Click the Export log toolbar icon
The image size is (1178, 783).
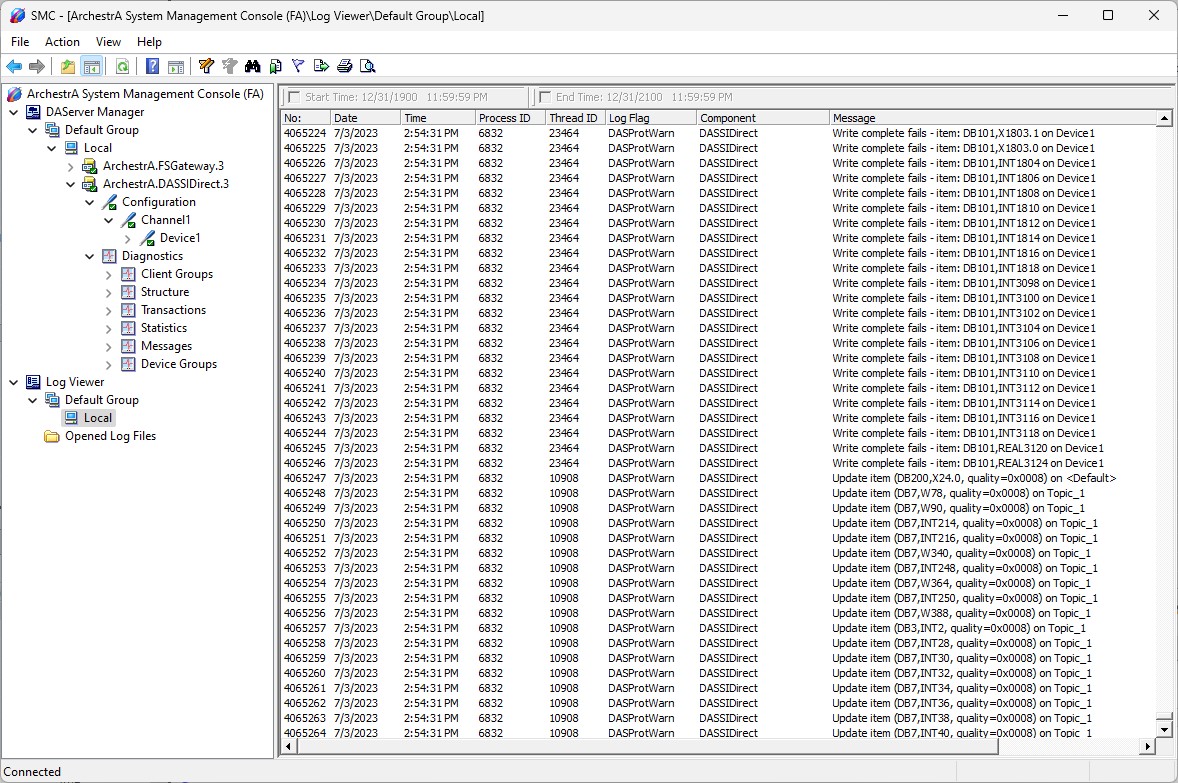[x=322, y=66]
